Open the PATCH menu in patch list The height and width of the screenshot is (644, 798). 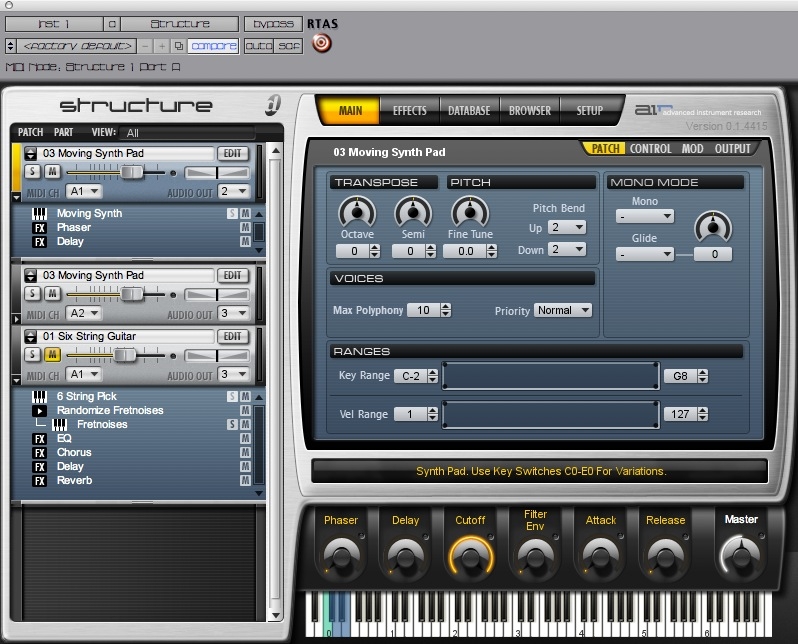coord(31,132)
